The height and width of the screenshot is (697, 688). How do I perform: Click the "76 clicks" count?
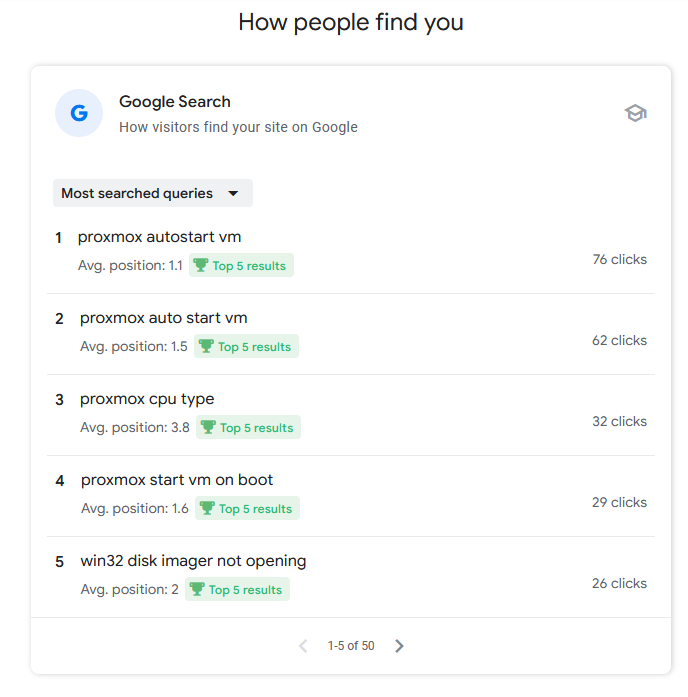(x=619, y=260)
